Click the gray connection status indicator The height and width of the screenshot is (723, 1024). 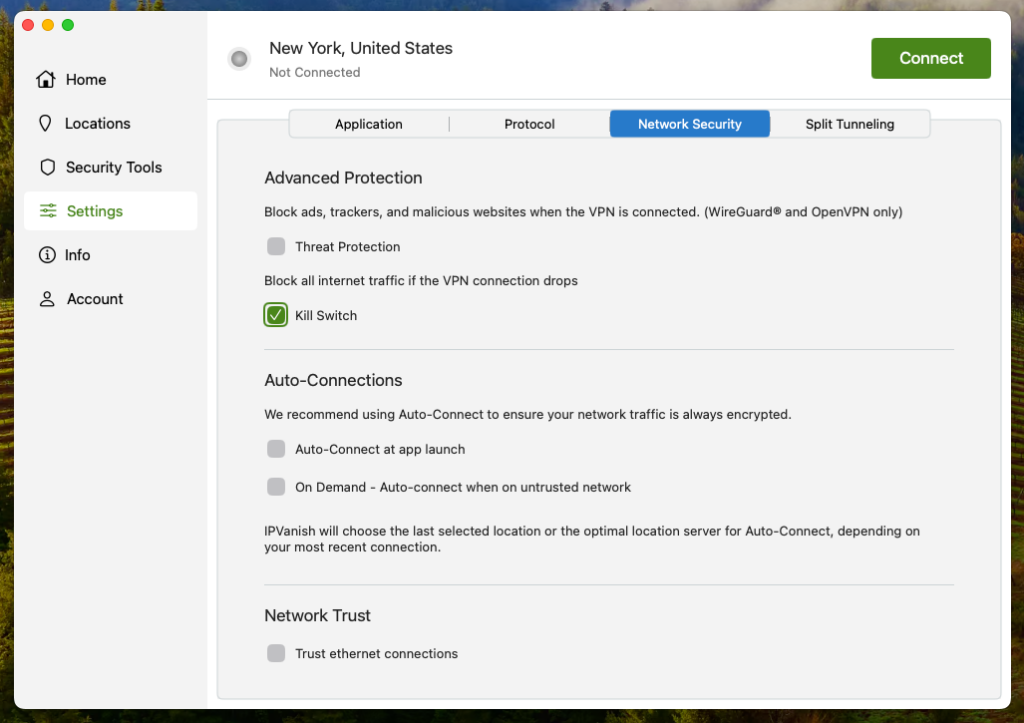point(240,59)
